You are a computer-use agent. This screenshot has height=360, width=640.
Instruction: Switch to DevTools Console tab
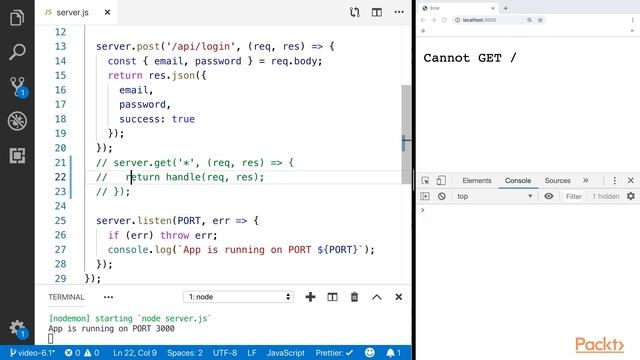518,180
